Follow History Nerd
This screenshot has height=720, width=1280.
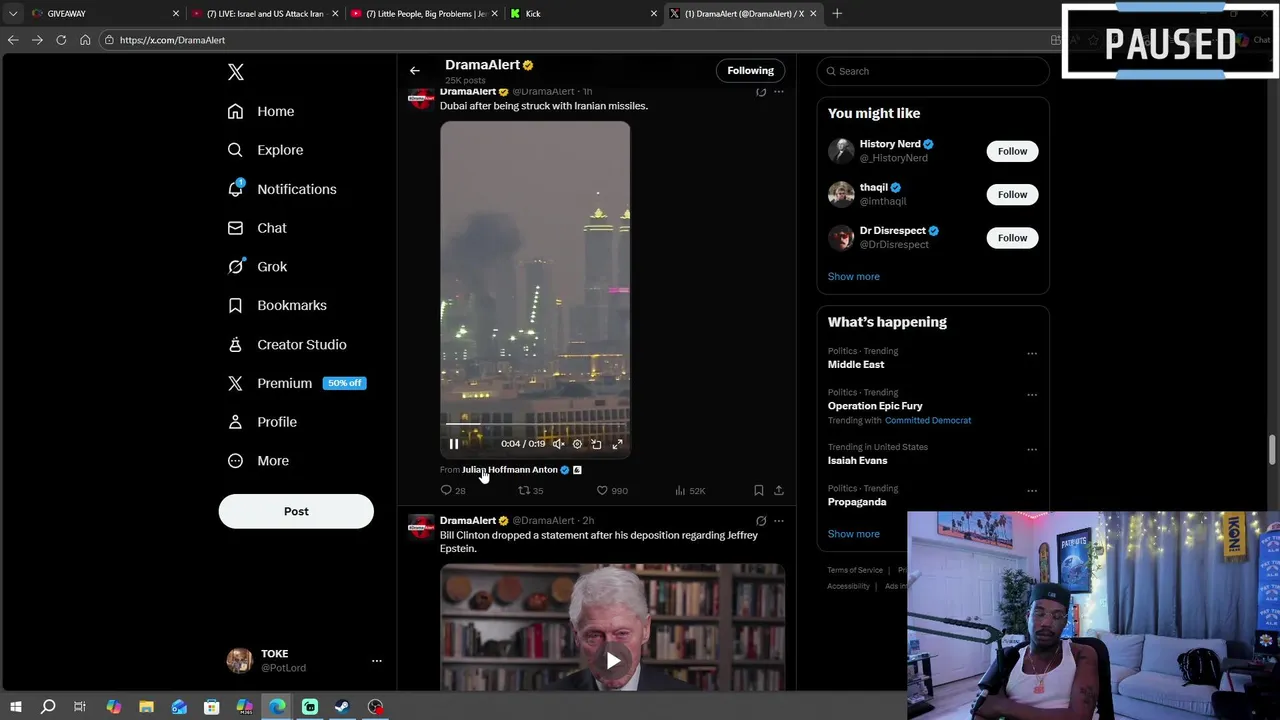pos(1012,151)
